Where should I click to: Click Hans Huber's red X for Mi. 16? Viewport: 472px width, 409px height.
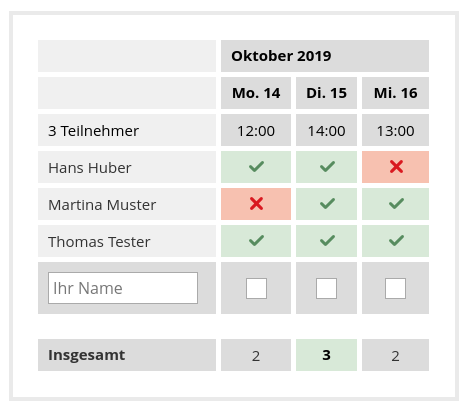[x=396, y=167]
